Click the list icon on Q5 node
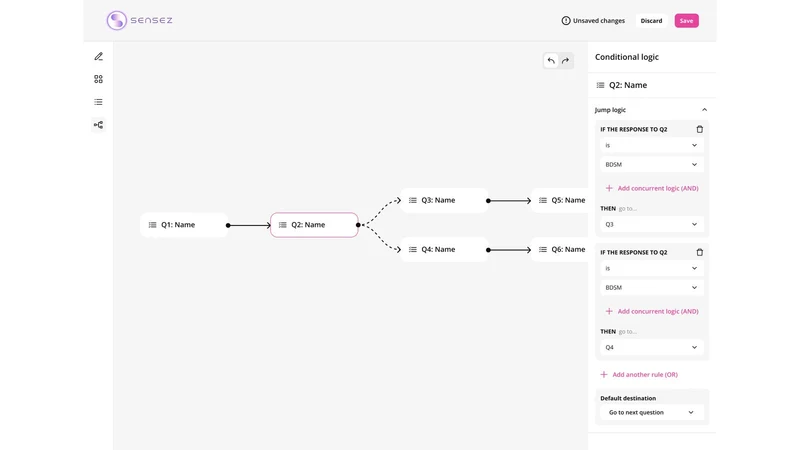800x450 pixels. point(543,200)
